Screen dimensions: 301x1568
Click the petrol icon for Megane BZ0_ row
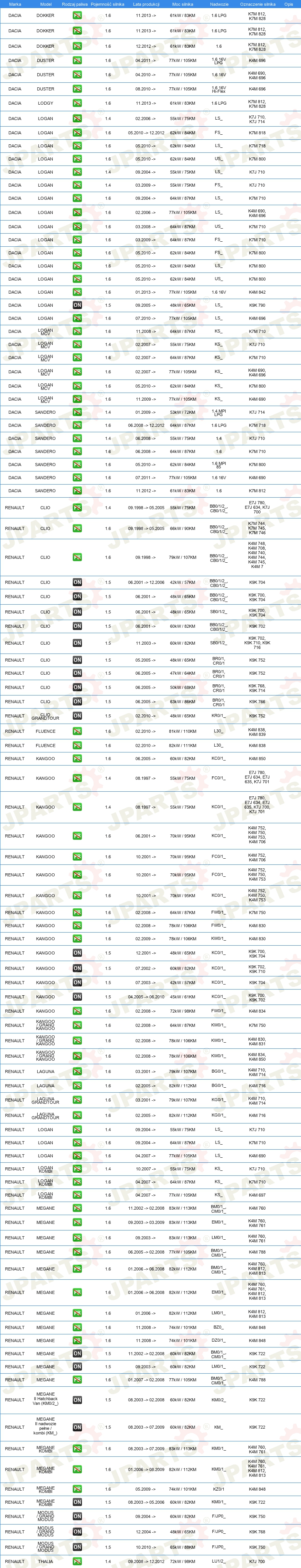77,1327
